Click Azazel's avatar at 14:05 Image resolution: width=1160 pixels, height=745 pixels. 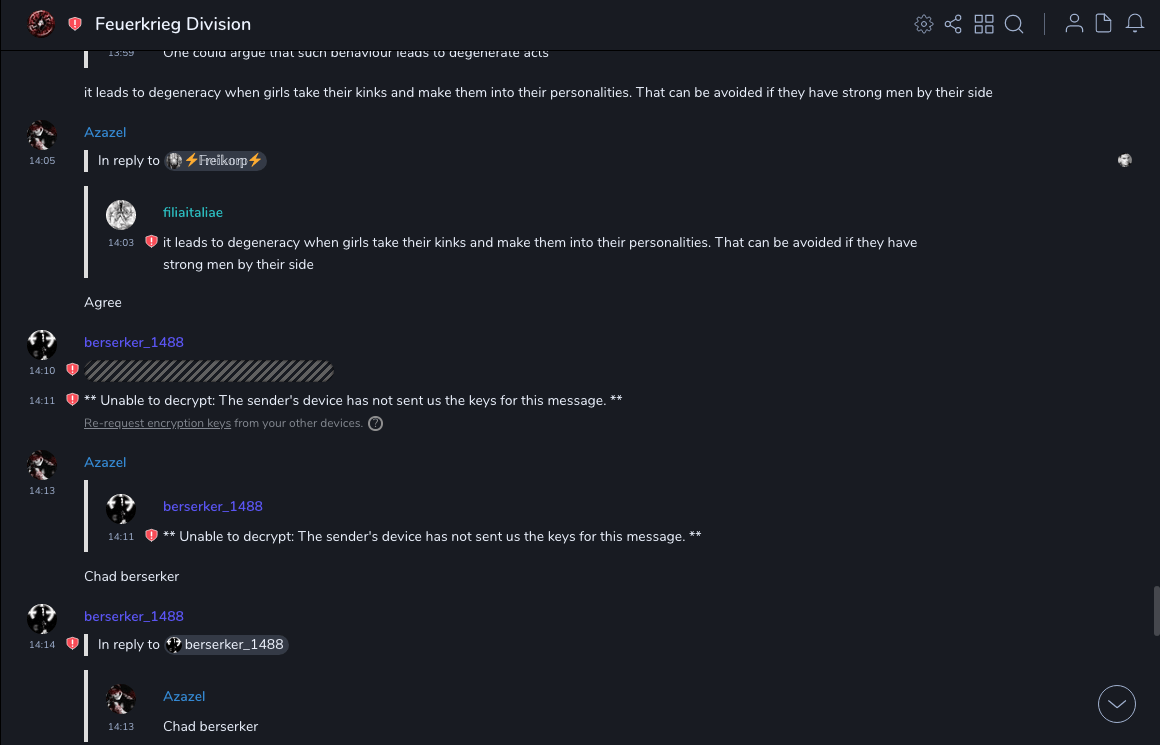pos(42,135)
